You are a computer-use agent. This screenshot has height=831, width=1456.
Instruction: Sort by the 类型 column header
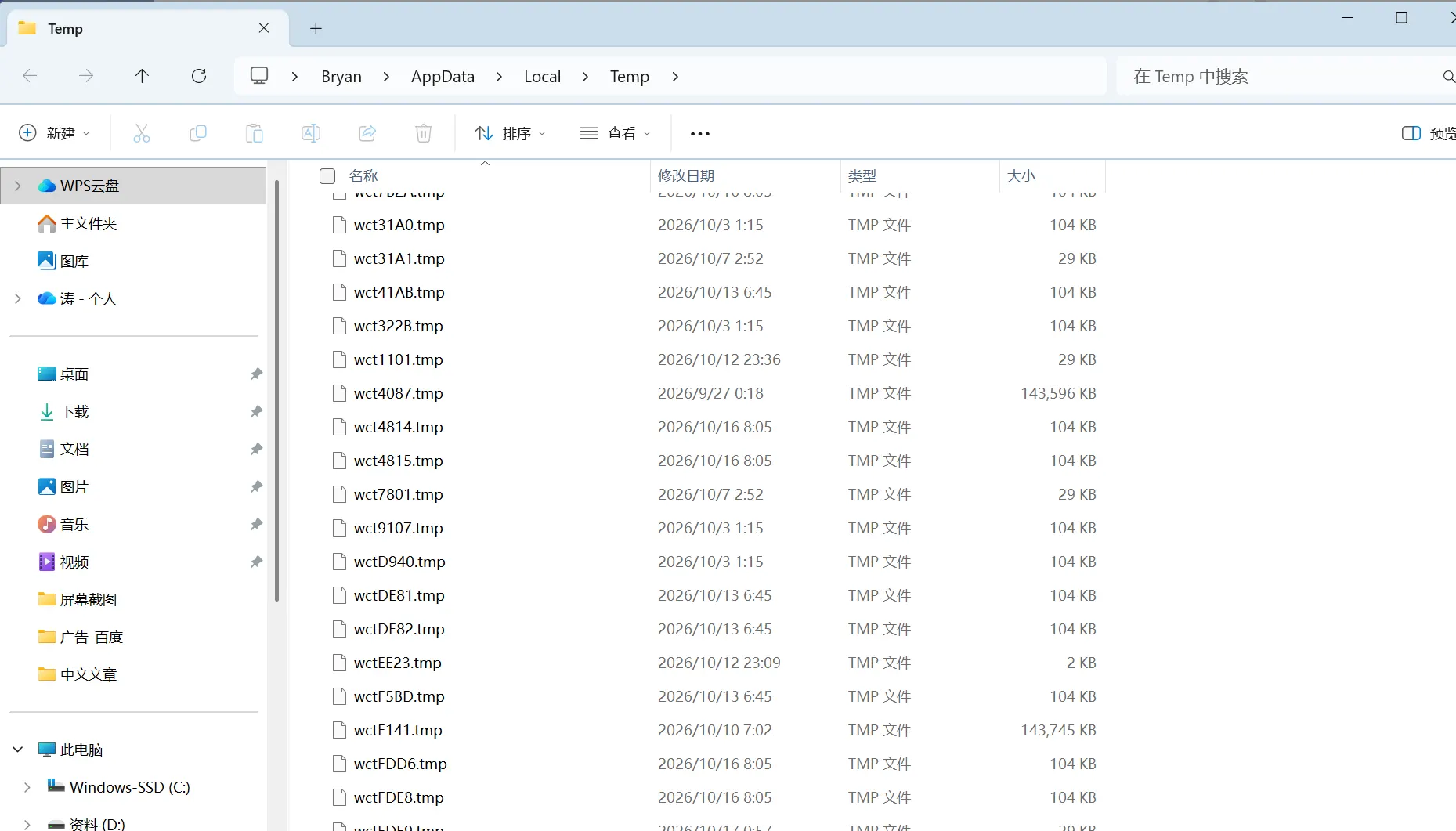[x=919, y=176]
